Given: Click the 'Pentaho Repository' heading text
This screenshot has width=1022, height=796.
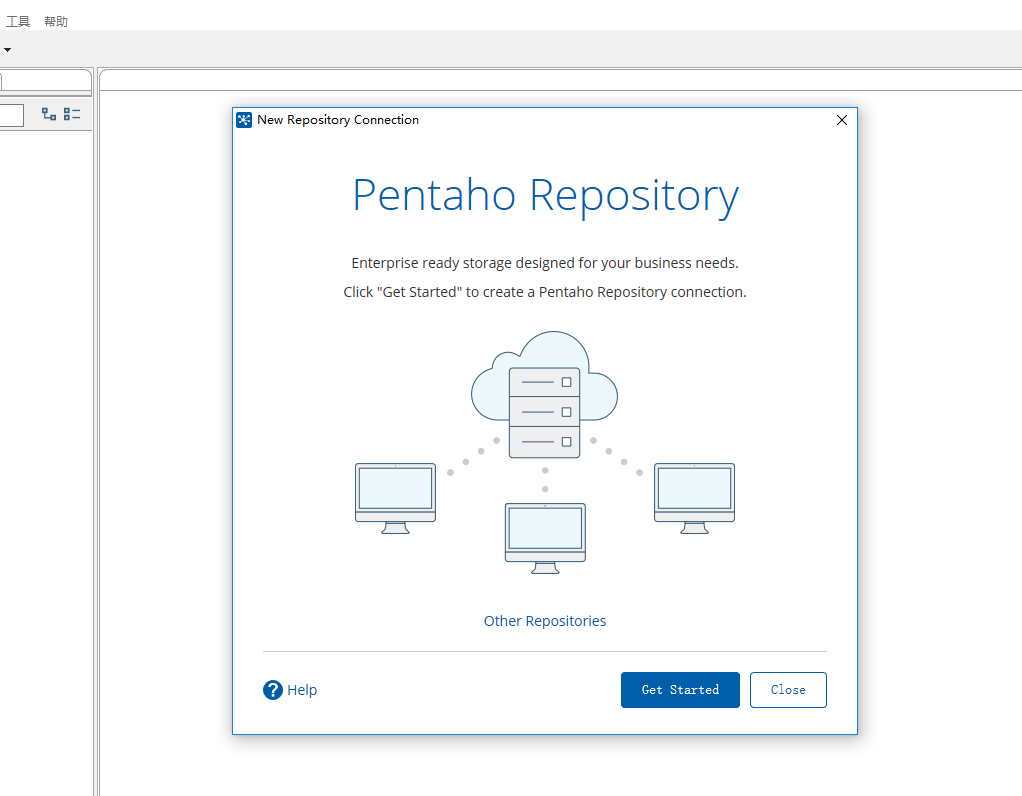Looking at the screenshot, I should (546, 196).
